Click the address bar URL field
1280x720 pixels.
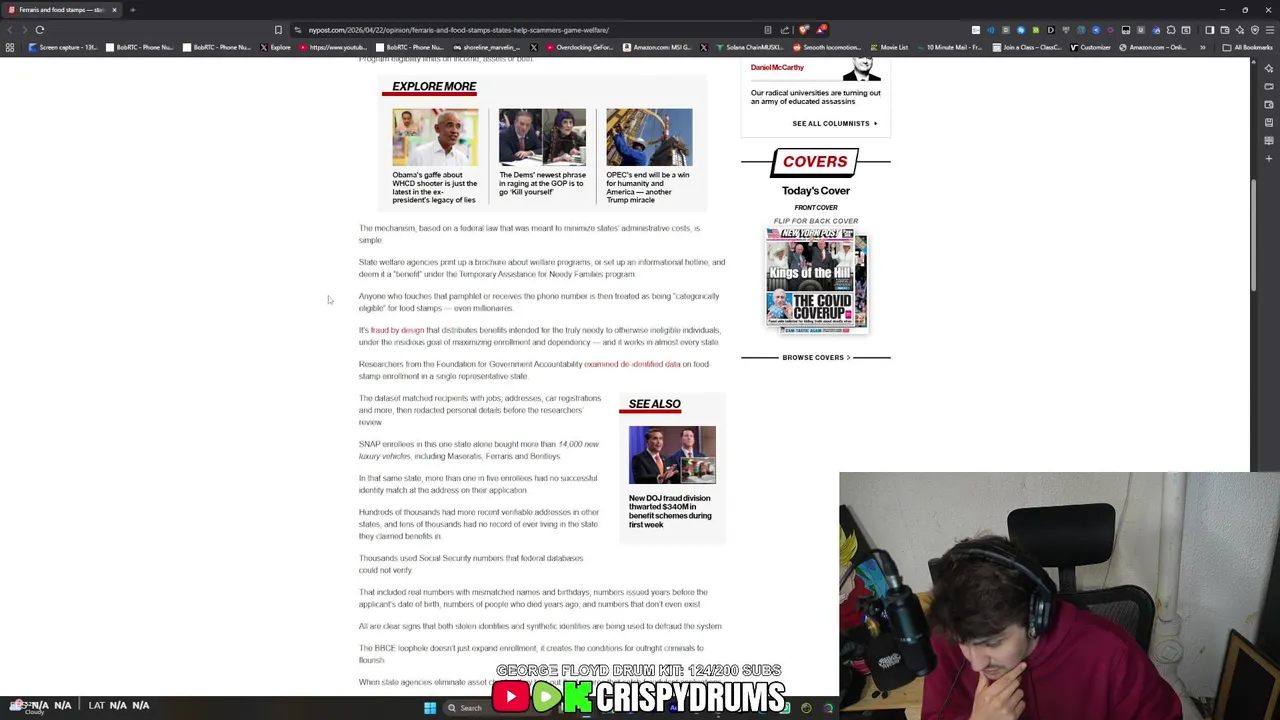(x=530, y=30)
